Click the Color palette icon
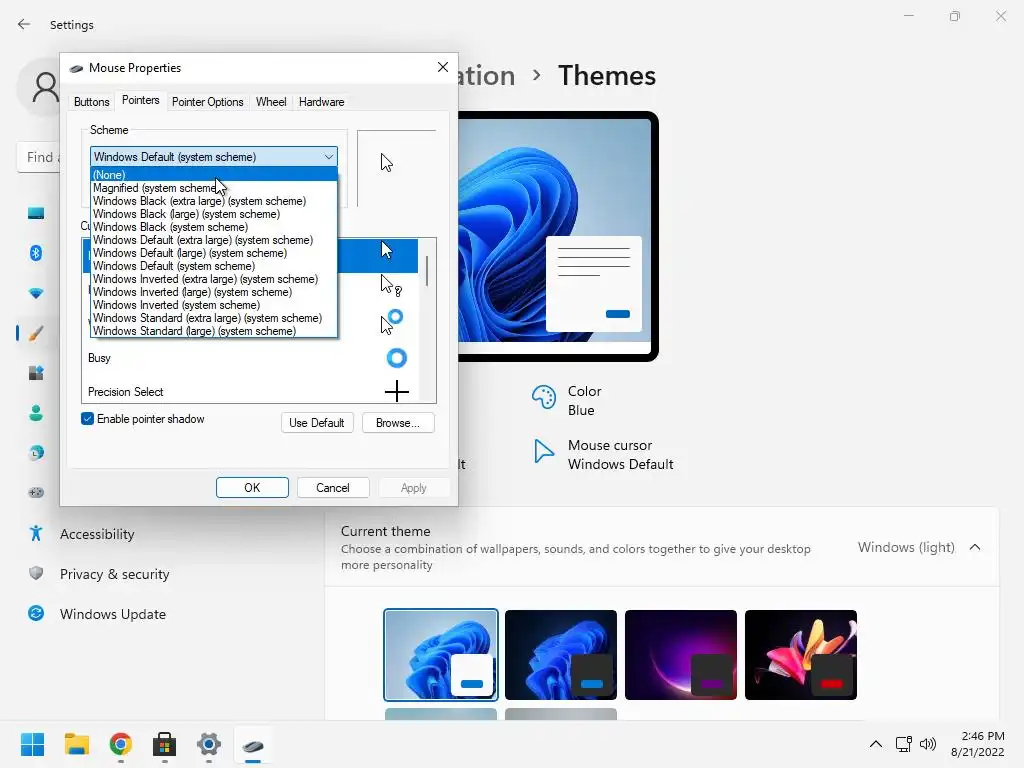Viewport: 1024px width, 768px height. click(543, 396)
